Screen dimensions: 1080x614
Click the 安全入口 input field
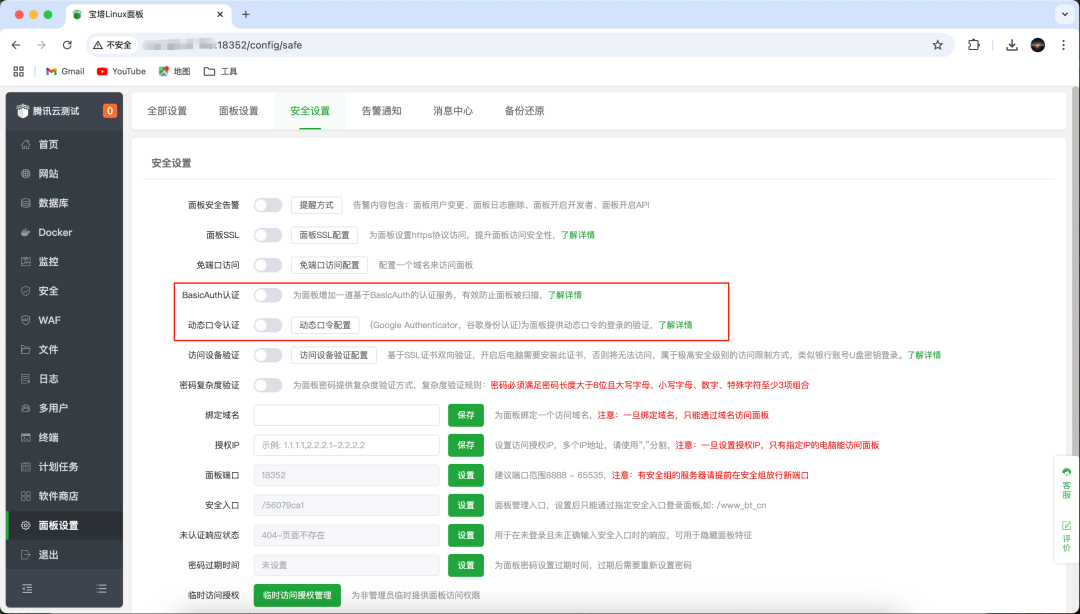click(345, 505)
